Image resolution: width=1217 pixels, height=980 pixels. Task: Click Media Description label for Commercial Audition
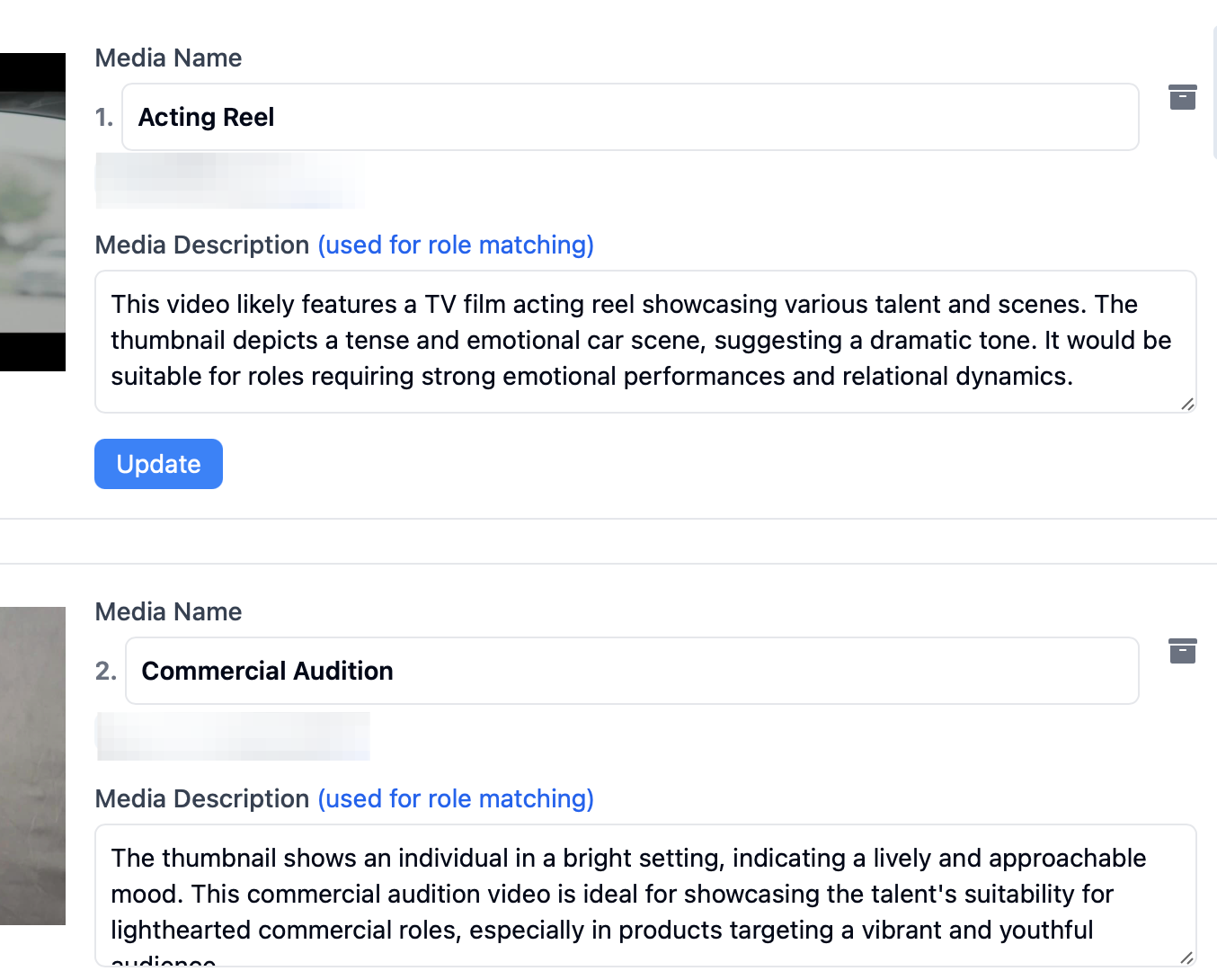pyautogui.click(x=202, y=798)
